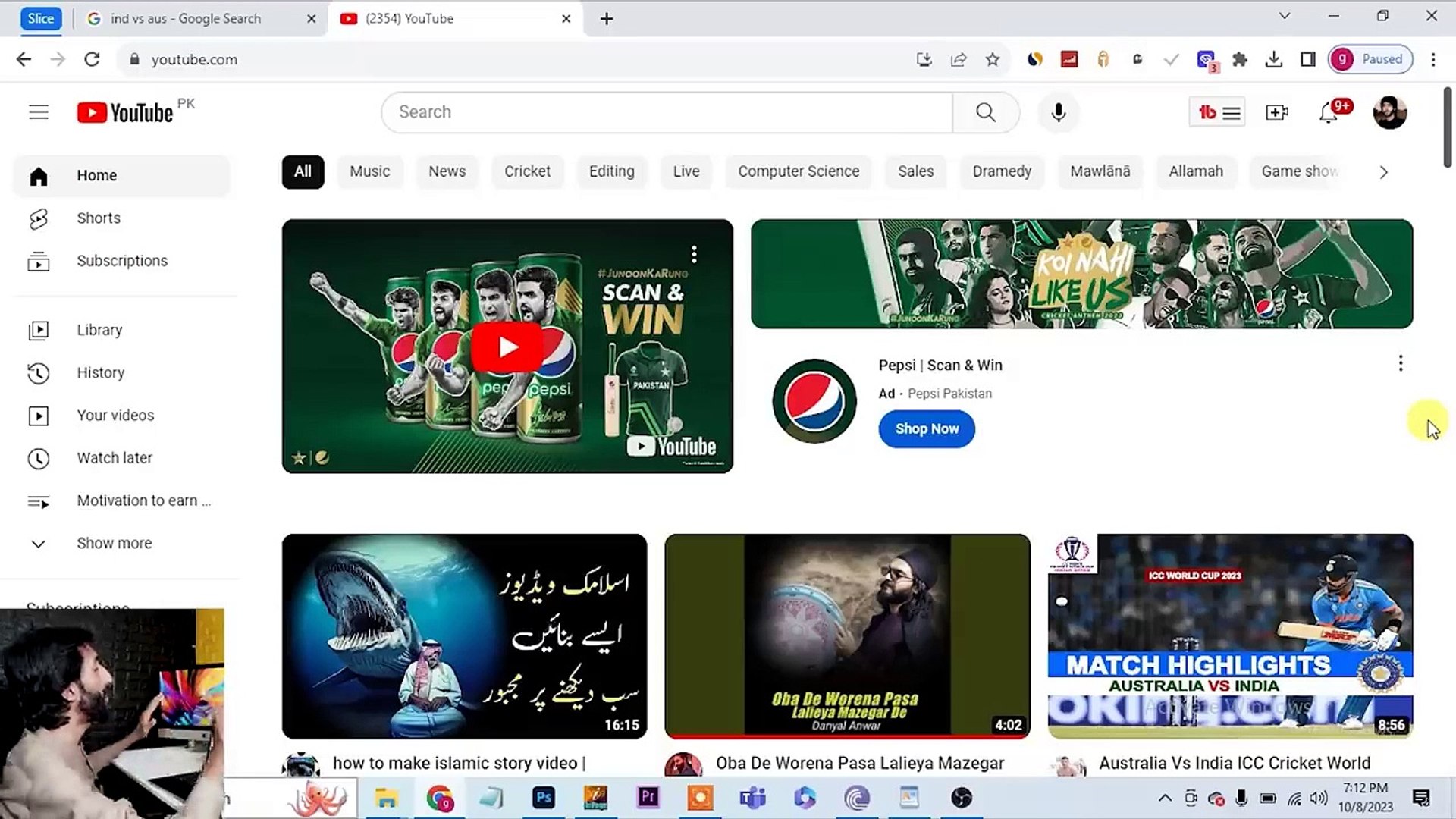Open the notifications bell
This screenshot has height=819, width=1456.
1329,112
